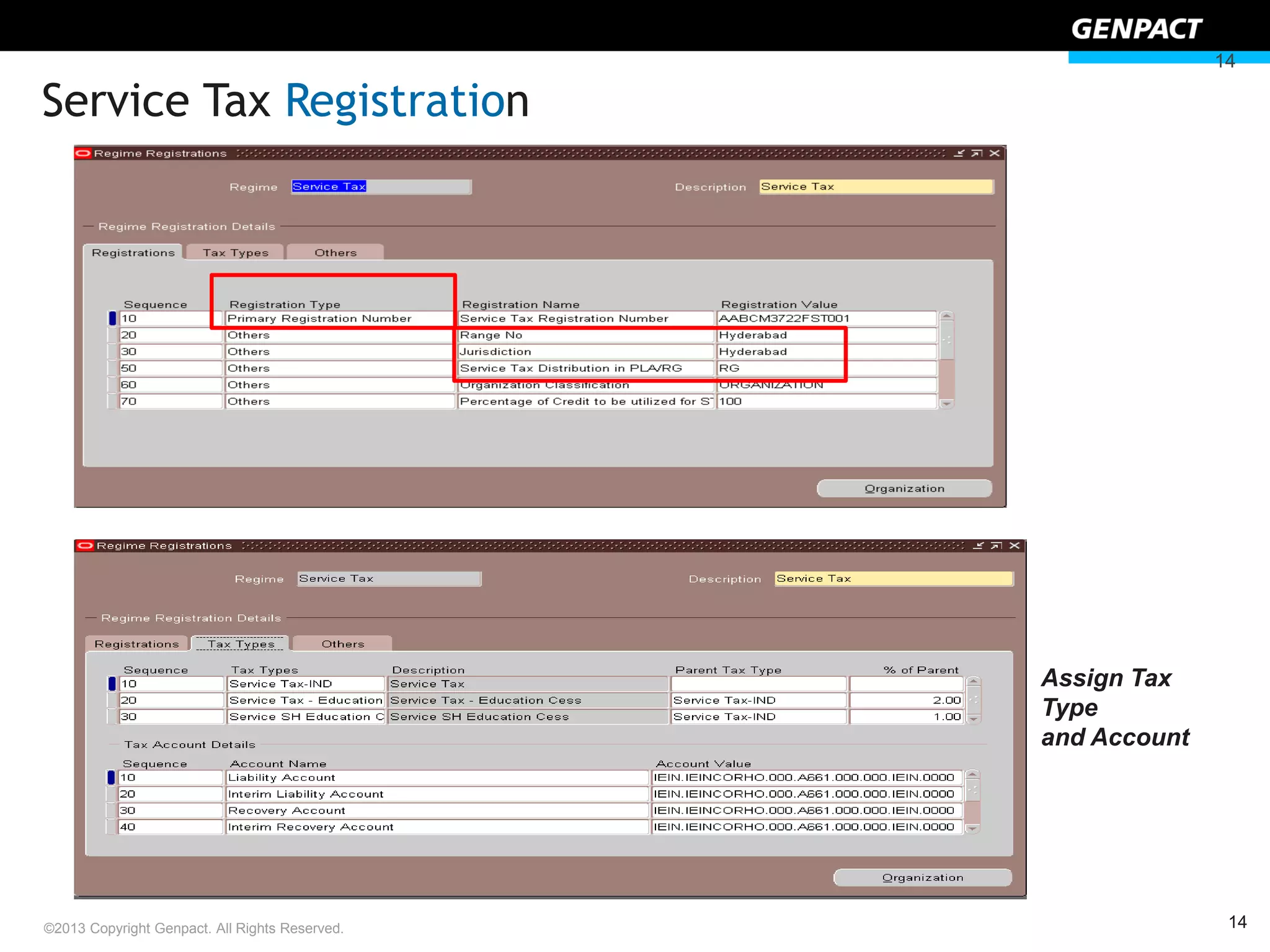1270x952 pixels.
Task: Click Others type in sequence 50 row
Action: pos(340,368)
